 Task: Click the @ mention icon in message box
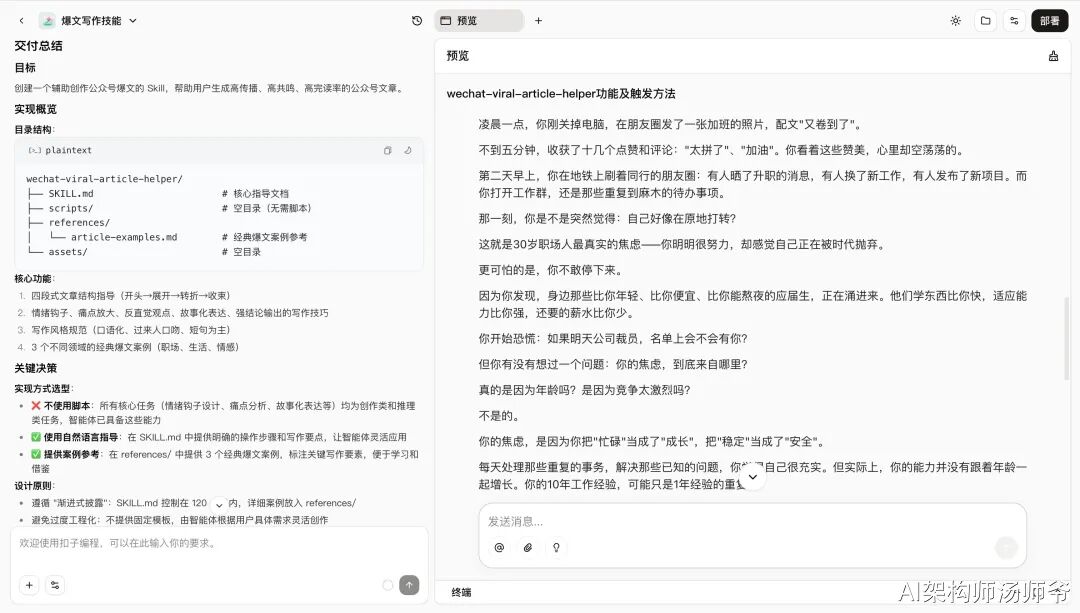tap(500, 548)
